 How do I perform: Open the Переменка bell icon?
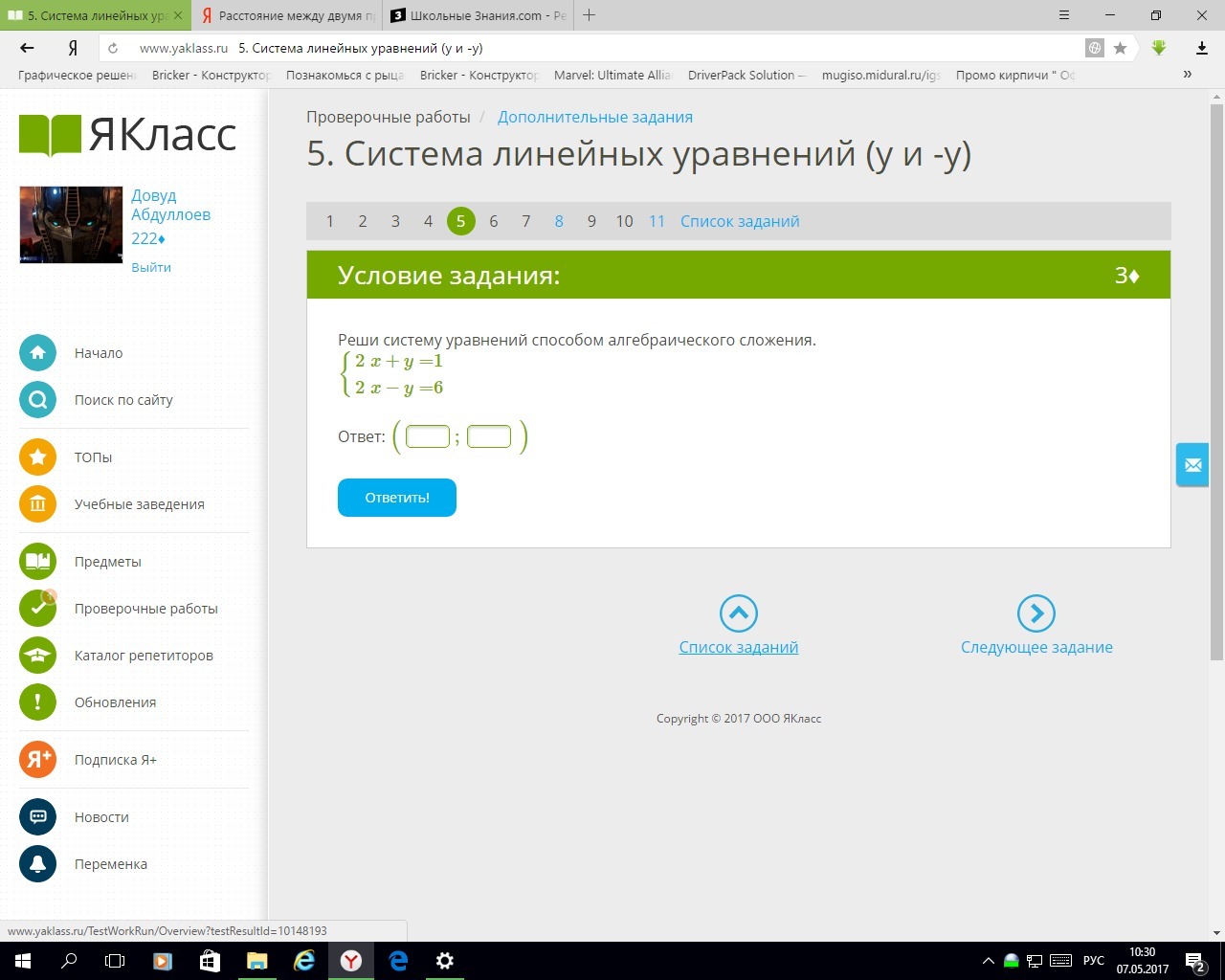pos(37,864)
